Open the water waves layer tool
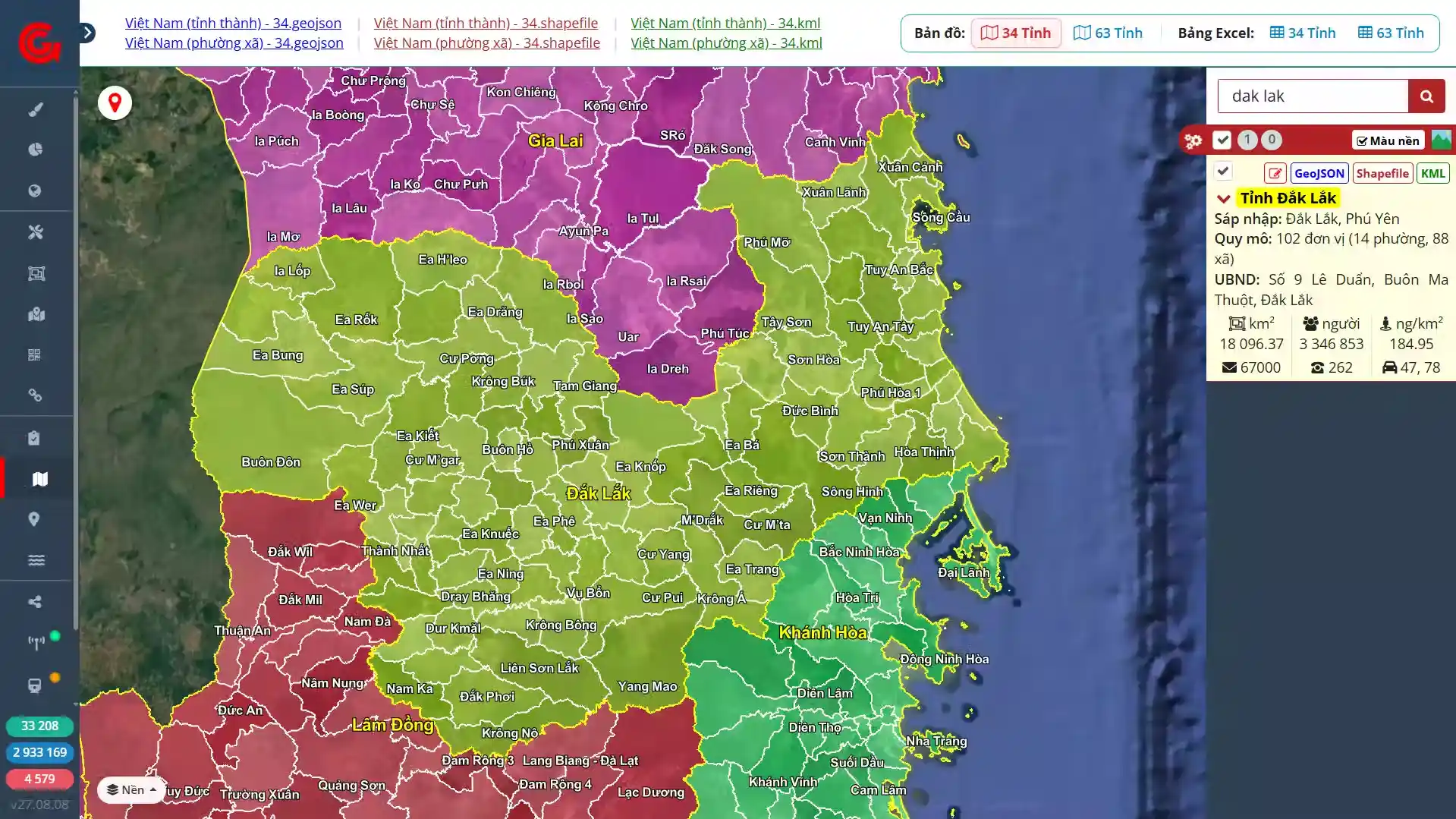This screenshot has height=819, width=1456. [x=36, y=561]
